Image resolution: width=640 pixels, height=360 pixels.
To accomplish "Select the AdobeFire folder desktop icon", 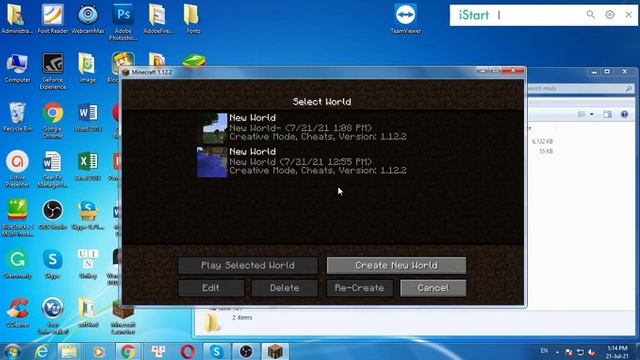I will [x=158, y=18].
